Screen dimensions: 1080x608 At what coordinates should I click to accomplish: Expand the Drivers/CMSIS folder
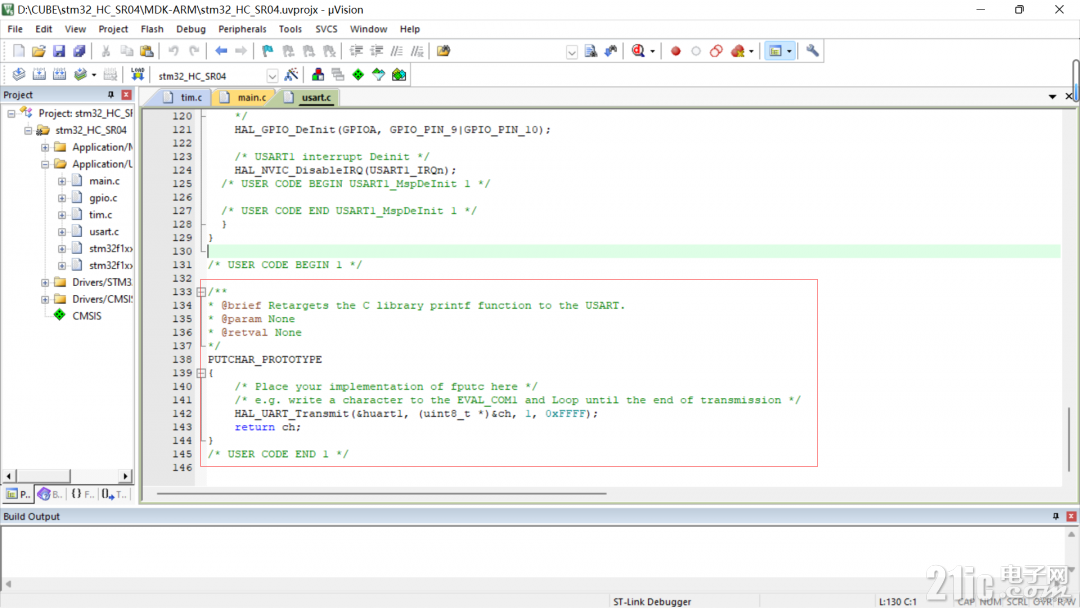tap(45, 300)
